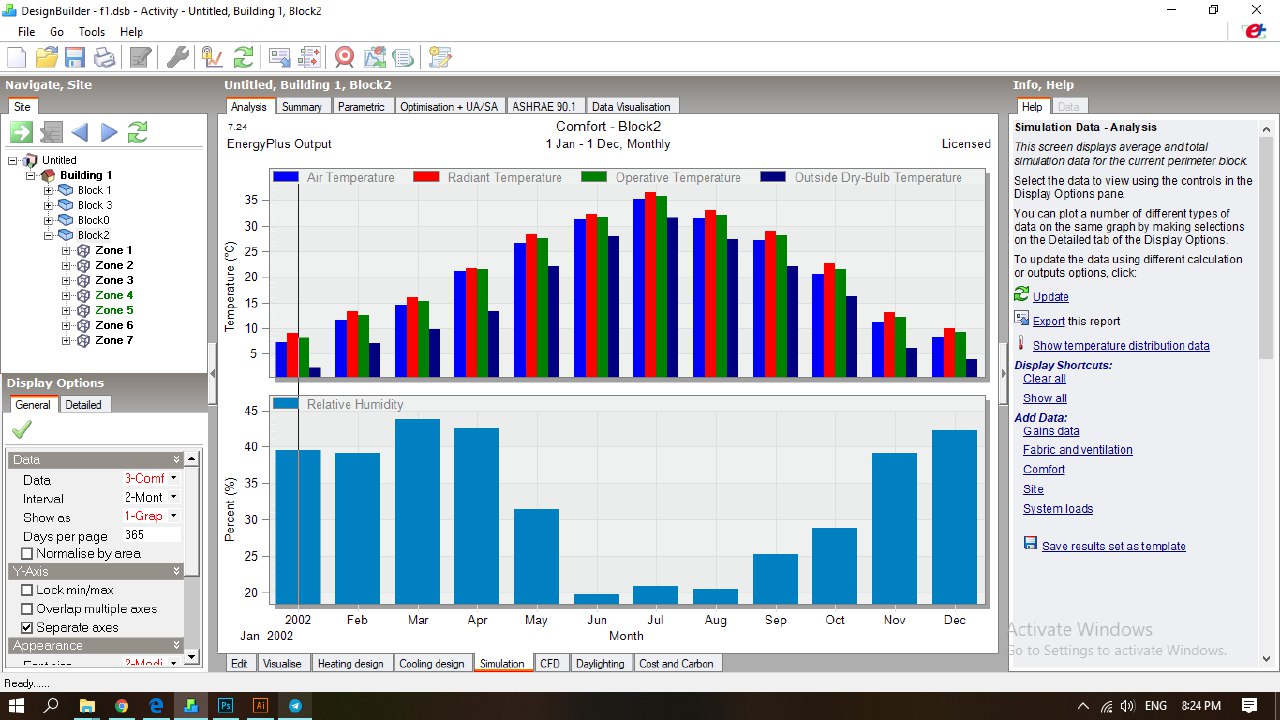This screenshot has width=1280, height=720.
Task: Open Windows search from the taskbar
Action: tap(52, 705)
